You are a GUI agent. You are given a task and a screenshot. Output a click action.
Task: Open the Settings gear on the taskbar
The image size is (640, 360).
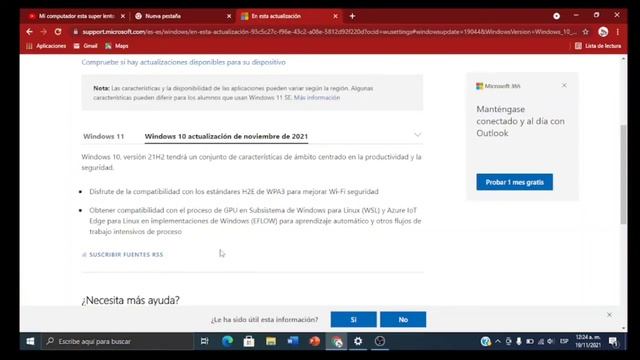coord(358,341)
